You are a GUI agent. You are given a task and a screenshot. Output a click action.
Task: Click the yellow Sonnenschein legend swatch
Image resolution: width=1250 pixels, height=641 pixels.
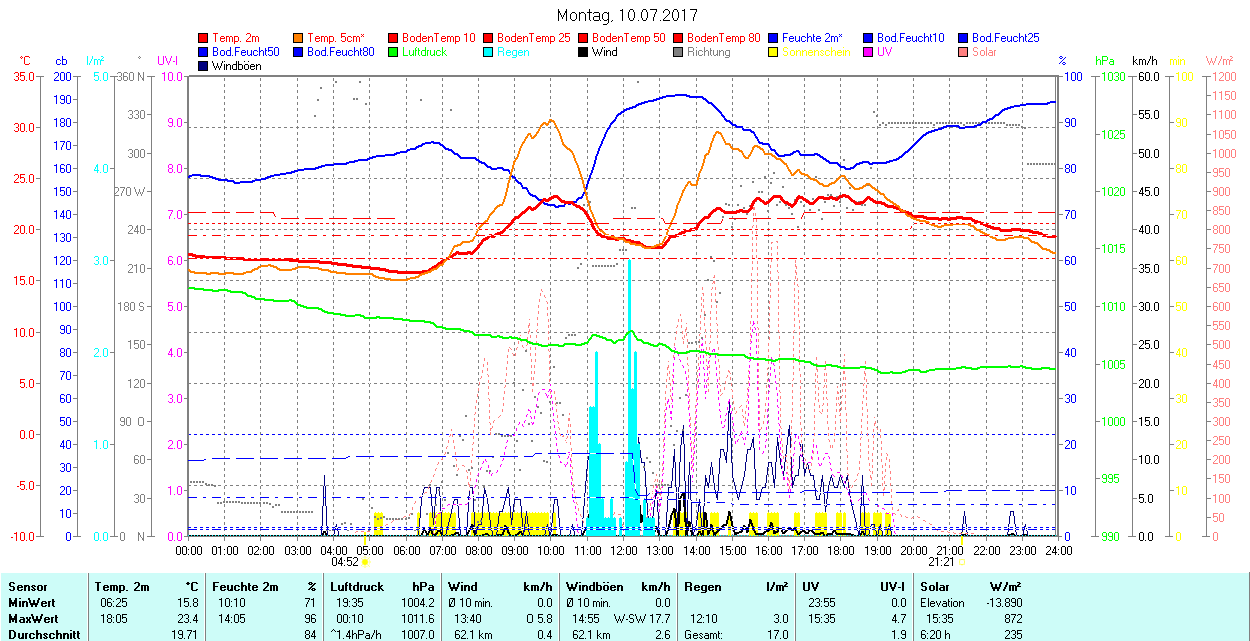coord(772,52)
